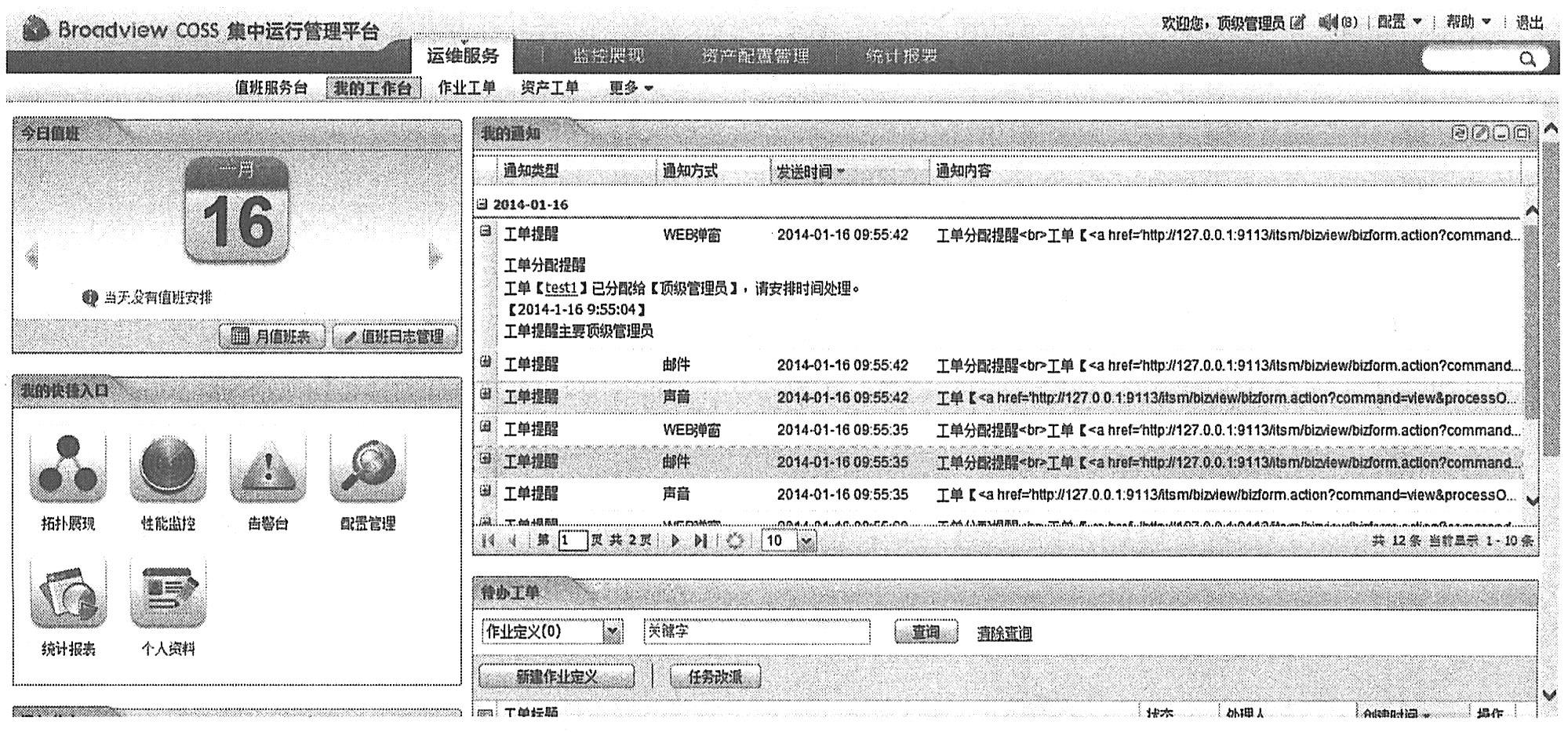
Task: Open the 拓扑展现 topology shortcut icon
Action: pyautogui.click(x=67, y=470)
